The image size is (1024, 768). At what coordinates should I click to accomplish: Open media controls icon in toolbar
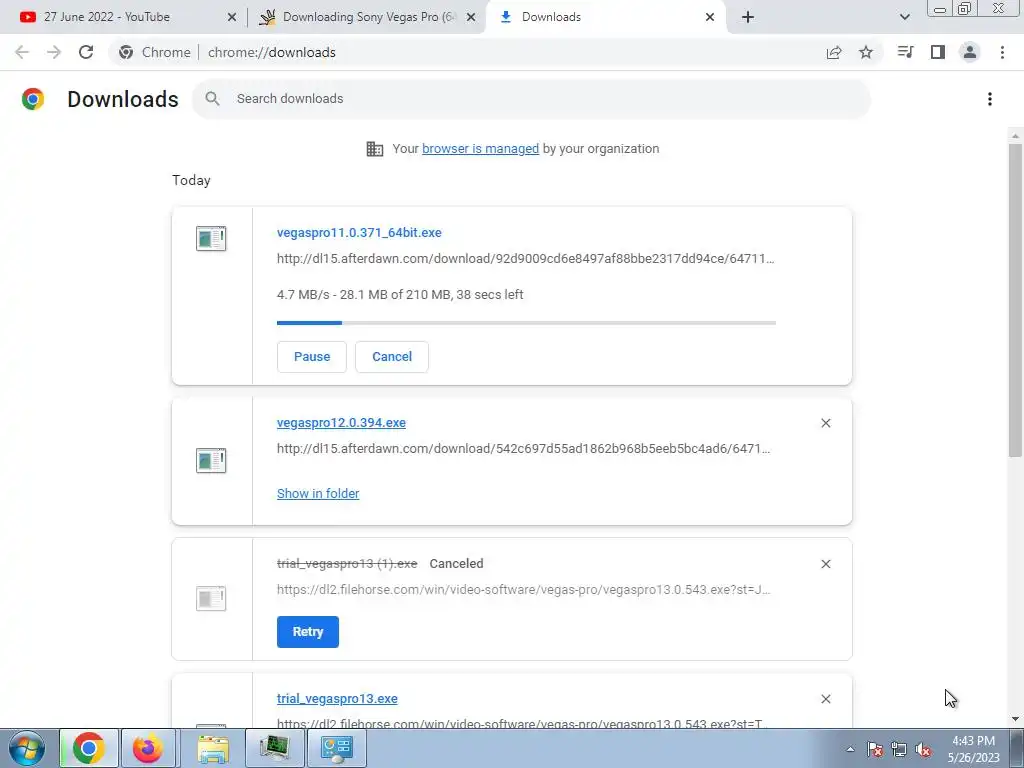[x=905, y=52]
